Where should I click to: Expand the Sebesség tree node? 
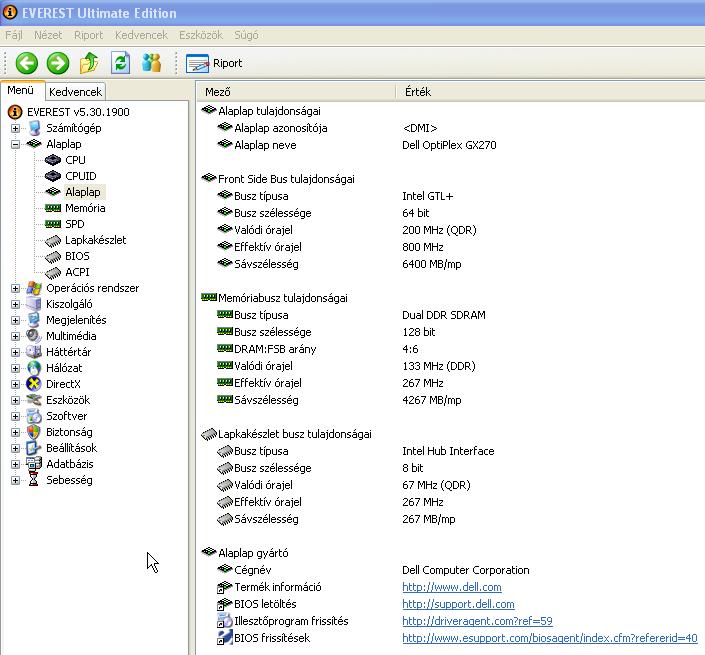pyautogui.click(x=15, y=480)
